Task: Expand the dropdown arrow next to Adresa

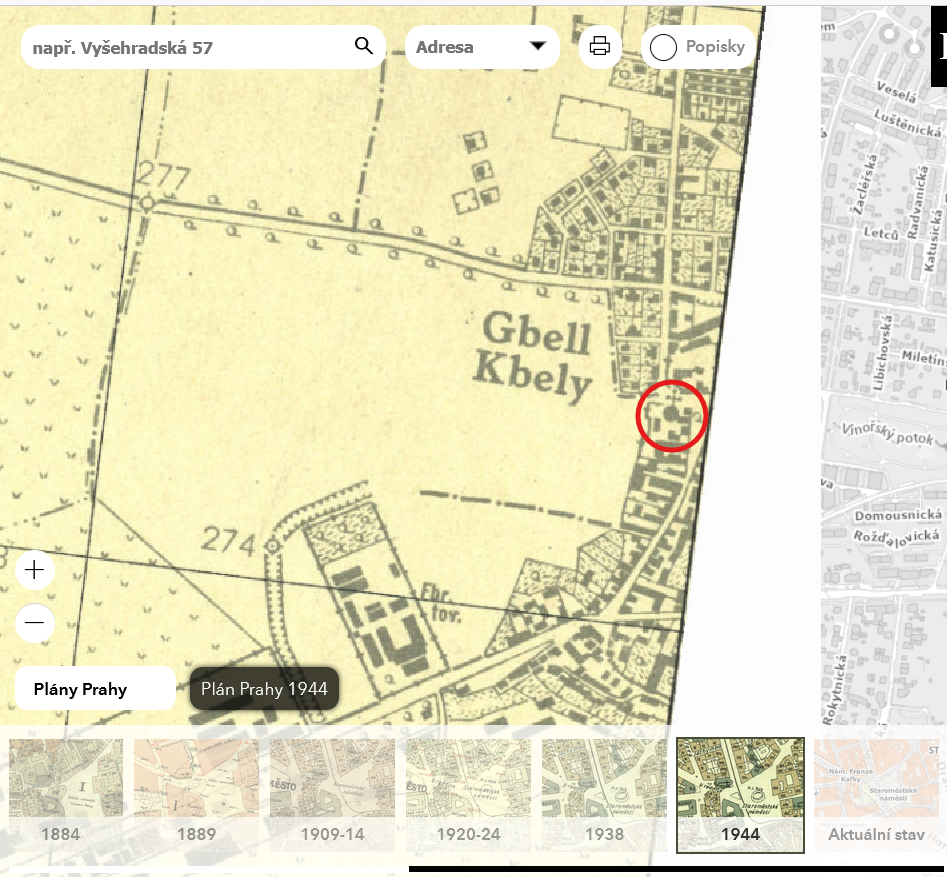Action: coord(537,47)
